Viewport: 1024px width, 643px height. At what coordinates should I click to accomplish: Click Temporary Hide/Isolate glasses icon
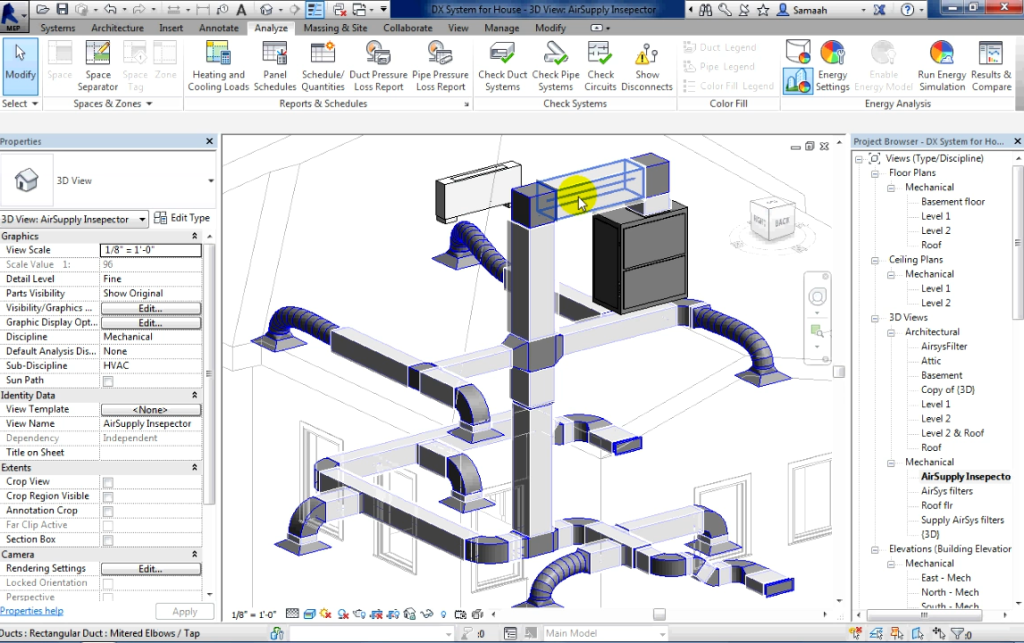point(427,614)
